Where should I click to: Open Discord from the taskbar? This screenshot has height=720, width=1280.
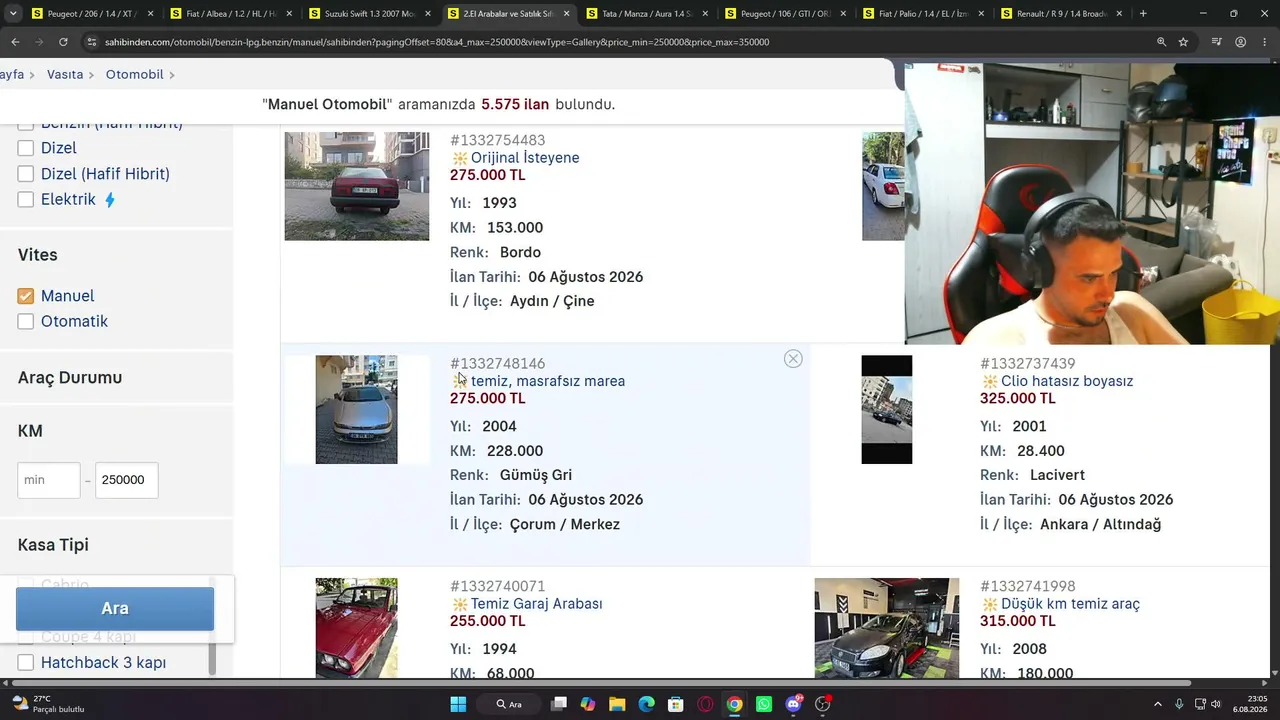pyautogui.click(x=794, y=704)
